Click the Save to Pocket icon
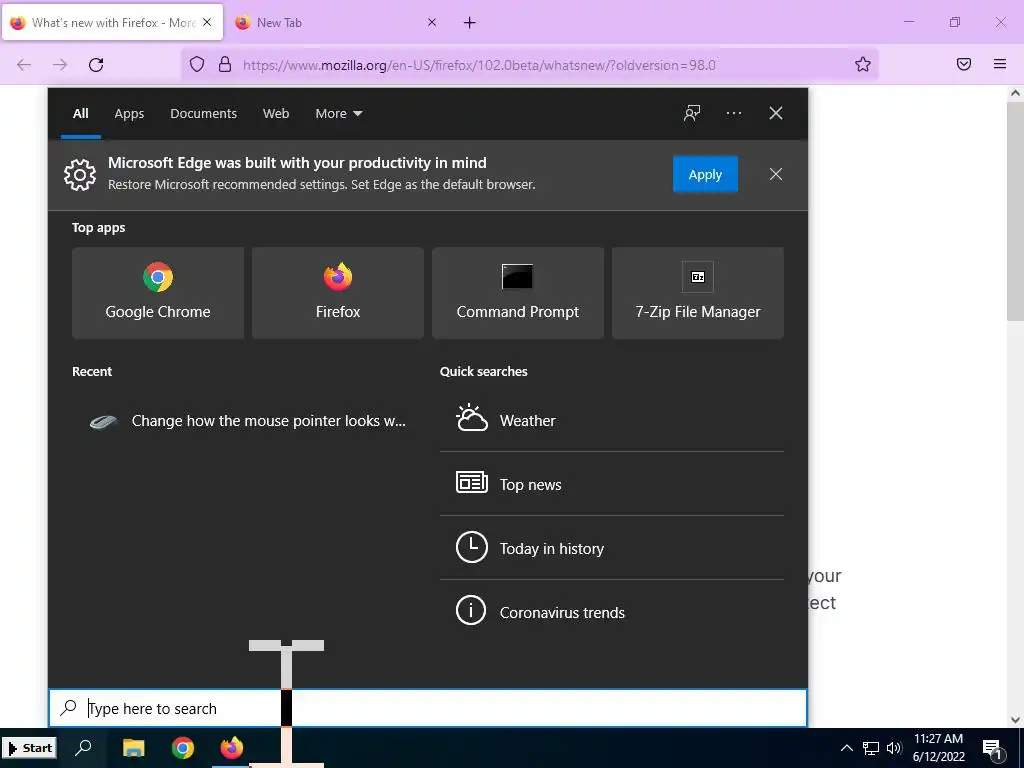1024x768 pixels. click(964, 64)
